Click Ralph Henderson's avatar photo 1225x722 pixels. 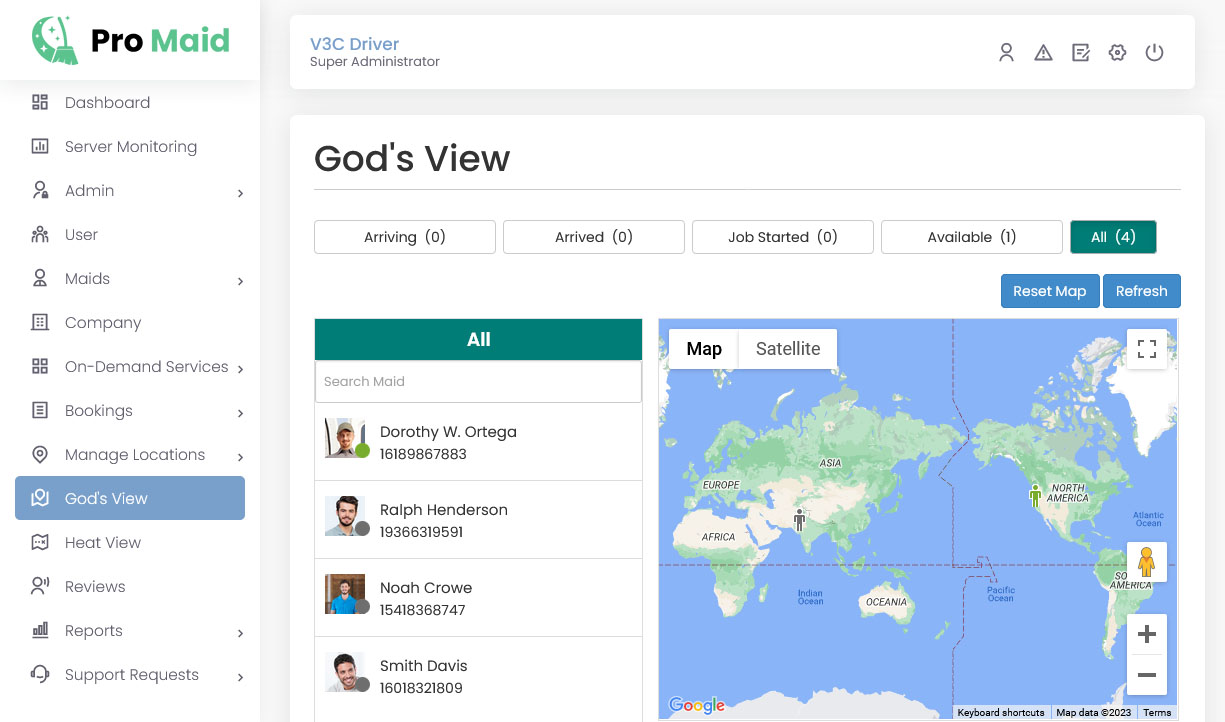345,516
